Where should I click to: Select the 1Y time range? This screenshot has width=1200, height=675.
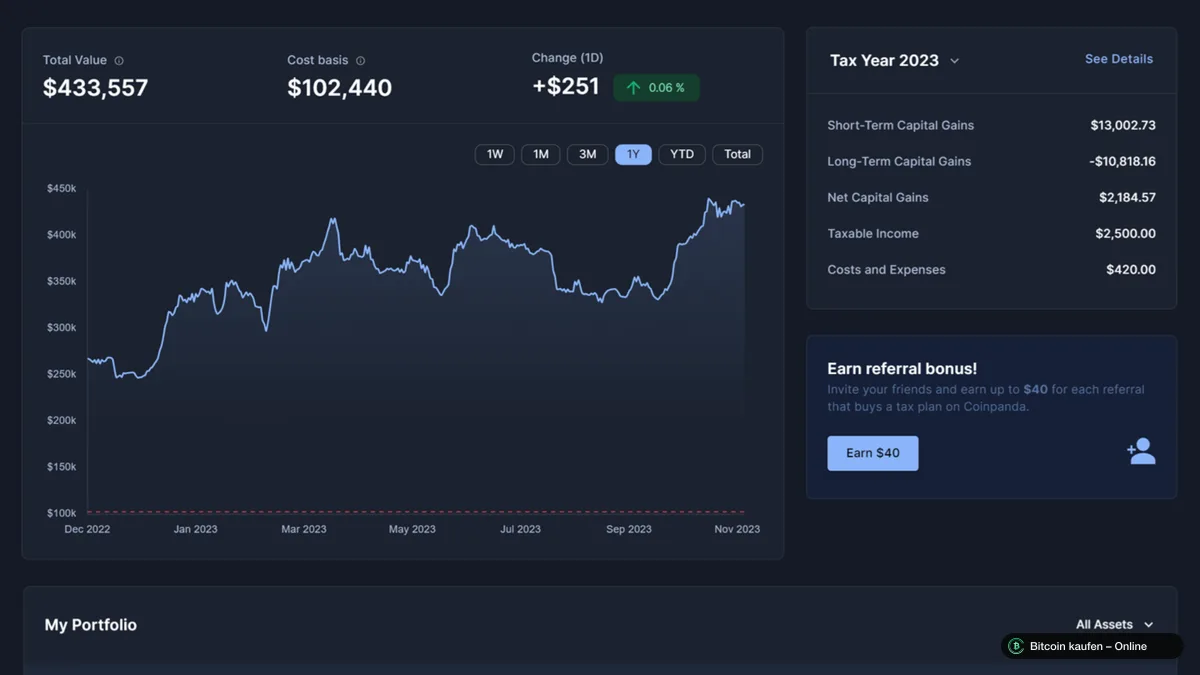[633, 154]
